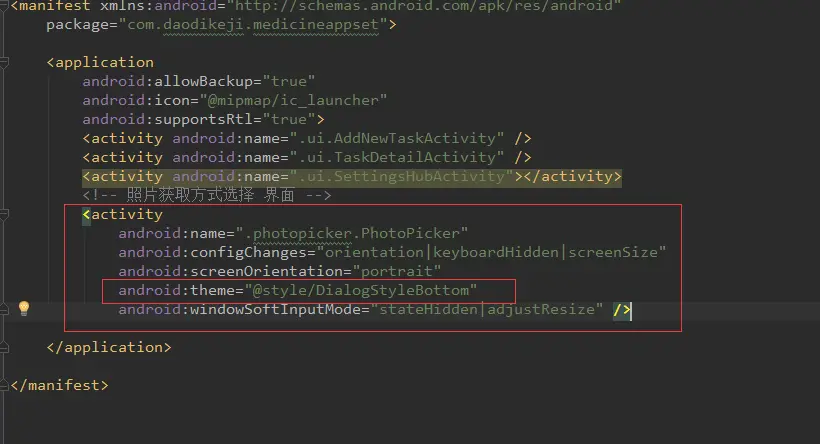
Task: Click .ui.TaskDetailActivity activity name
Action: pyautogui.click(x=397, y=157)
